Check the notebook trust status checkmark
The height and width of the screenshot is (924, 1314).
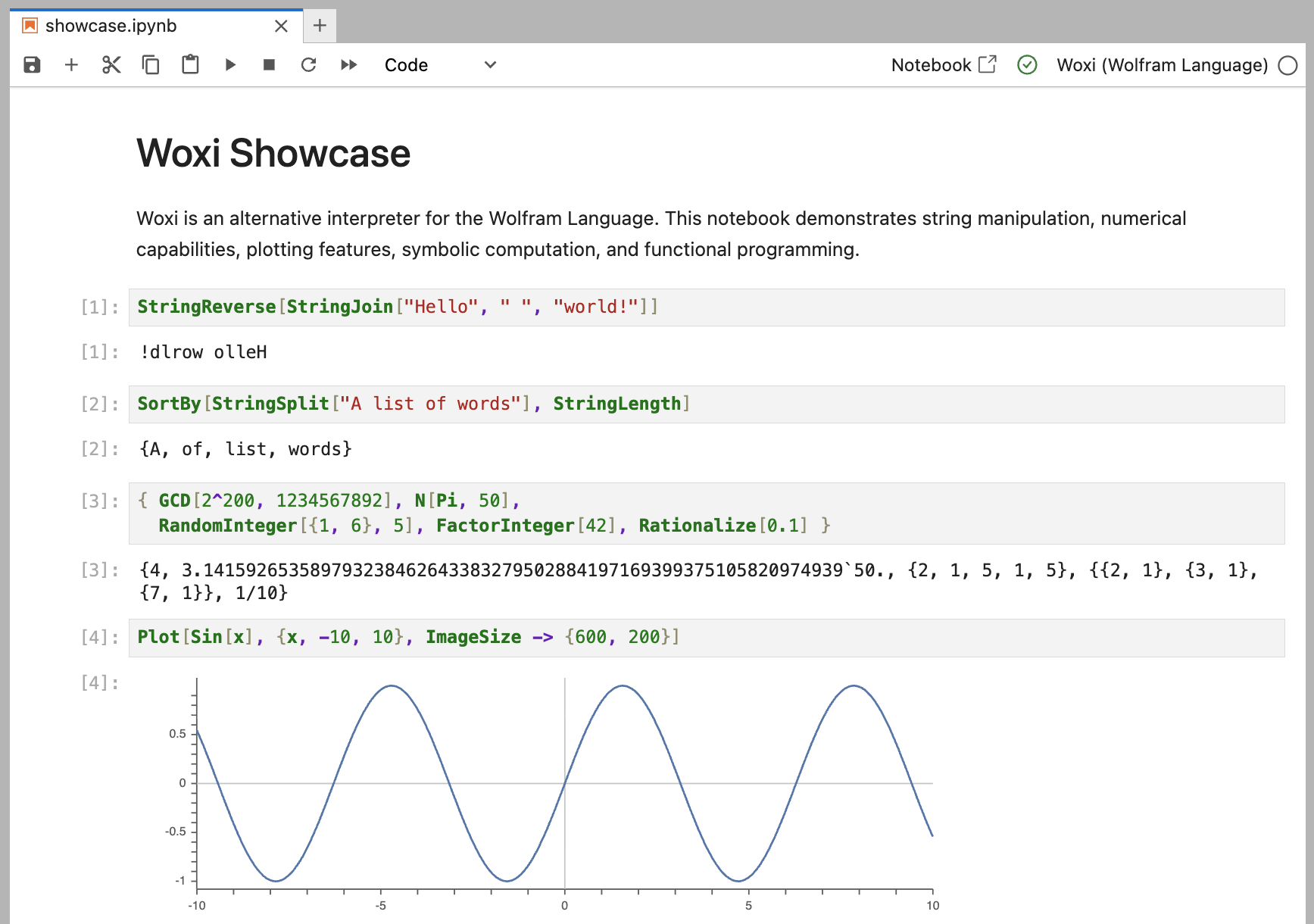pyautogui.click(x=1027, y=65)
